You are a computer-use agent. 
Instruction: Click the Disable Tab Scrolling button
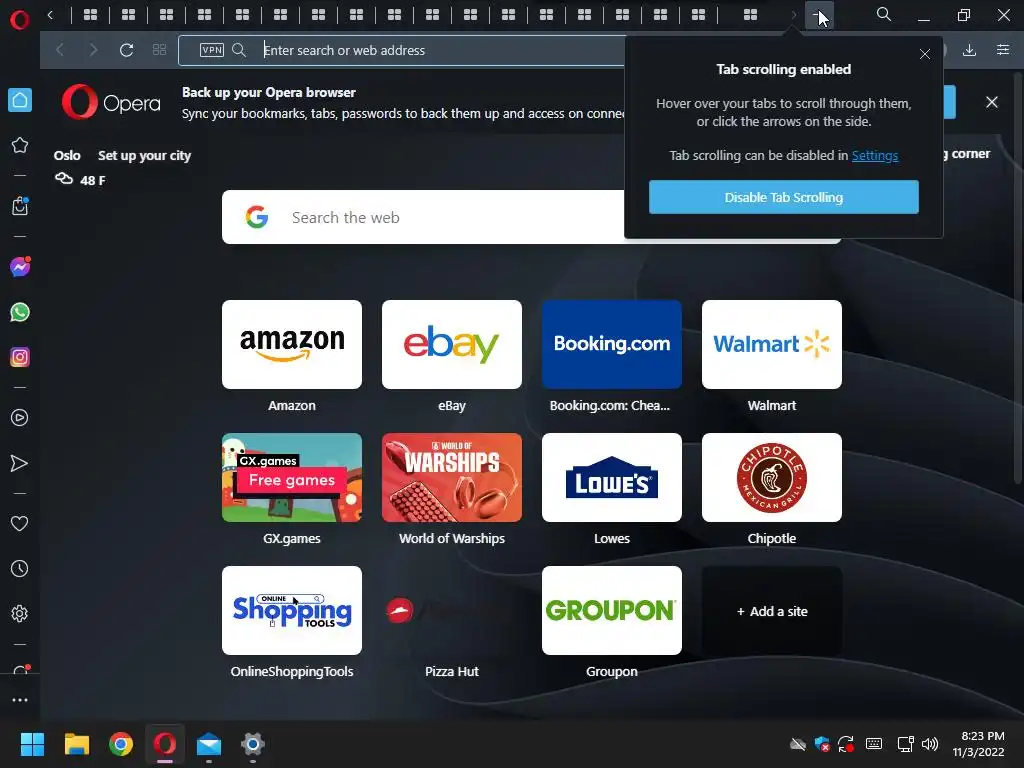[784, 197]
